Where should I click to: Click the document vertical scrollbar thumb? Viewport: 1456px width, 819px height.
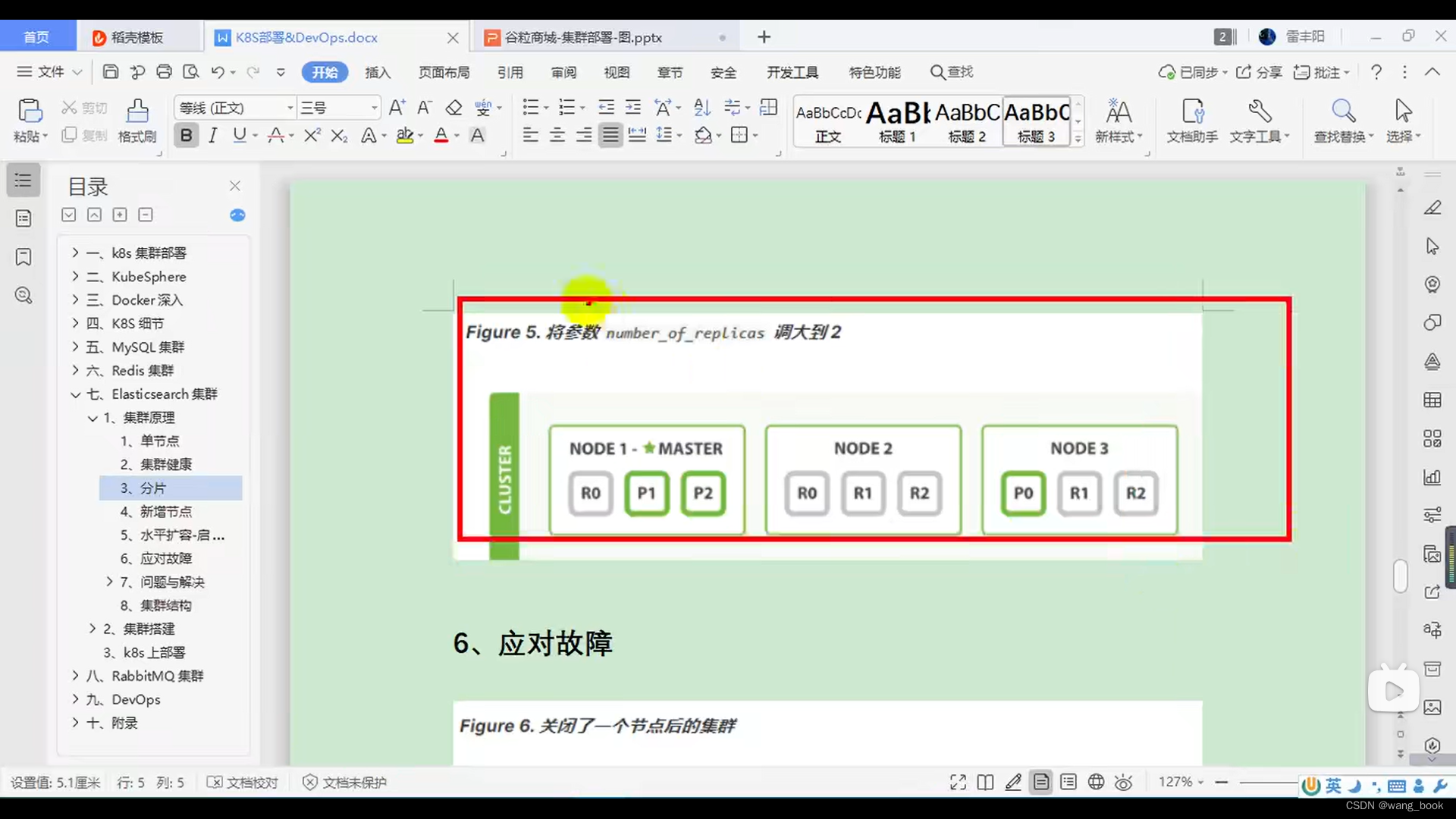coord(1401,576)
